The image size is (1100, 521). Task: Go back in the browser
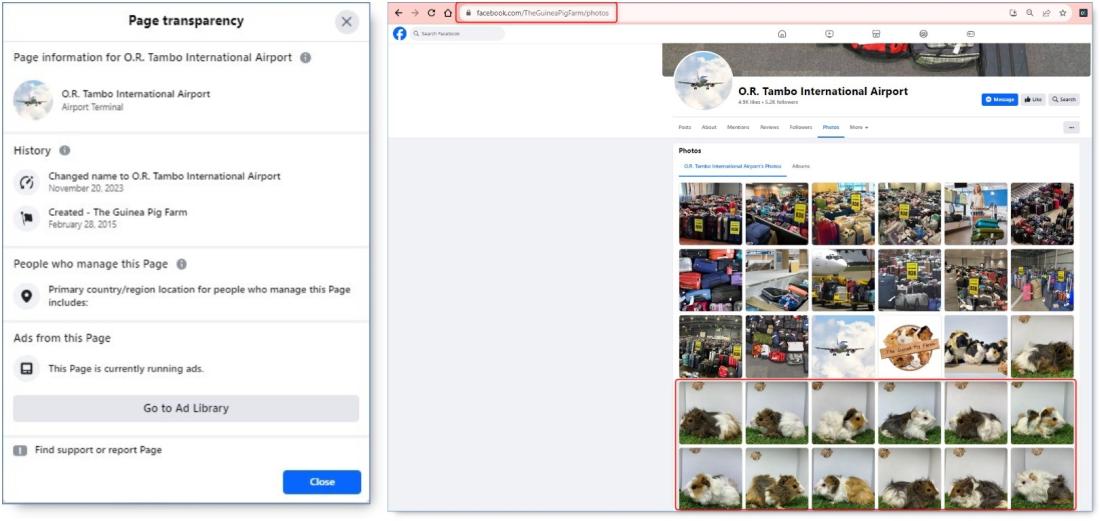pyautogui.click(x=398, y=13)
